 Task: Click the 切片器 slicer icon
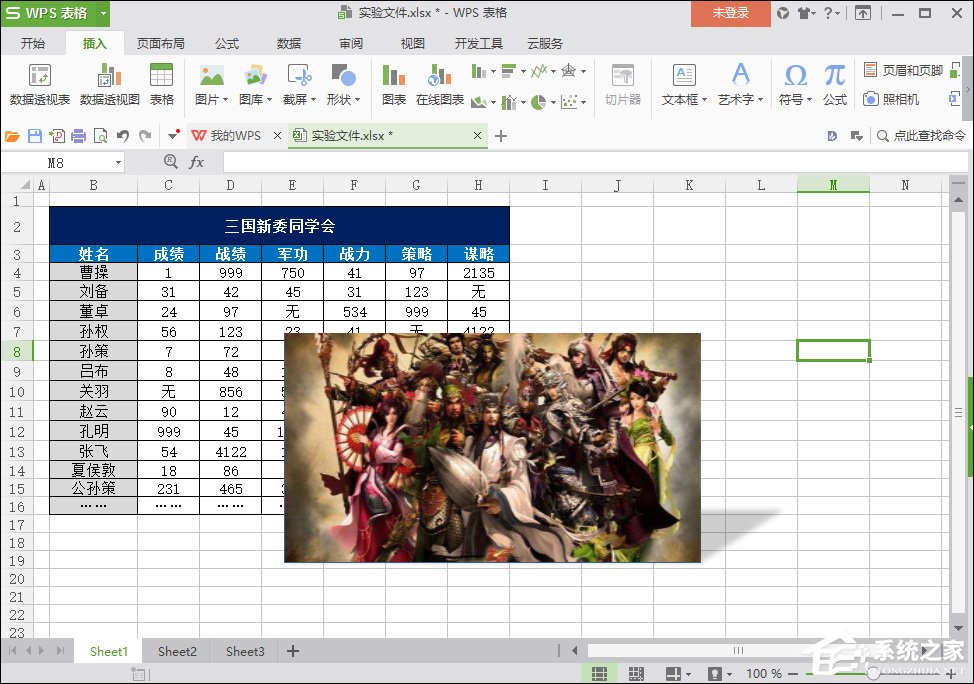(624, 84)
